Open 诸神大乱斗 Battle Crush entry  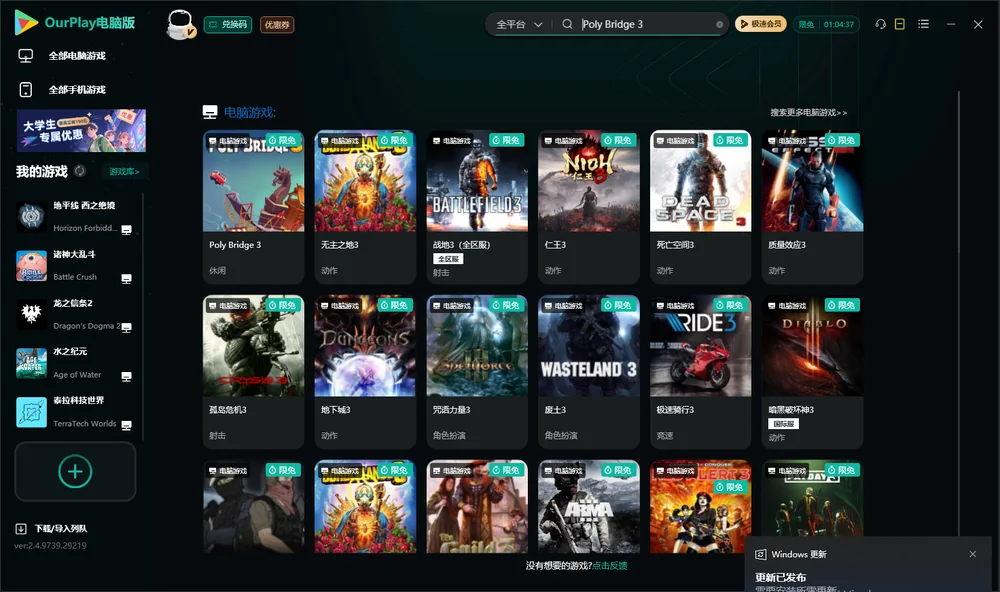[74, 265]
